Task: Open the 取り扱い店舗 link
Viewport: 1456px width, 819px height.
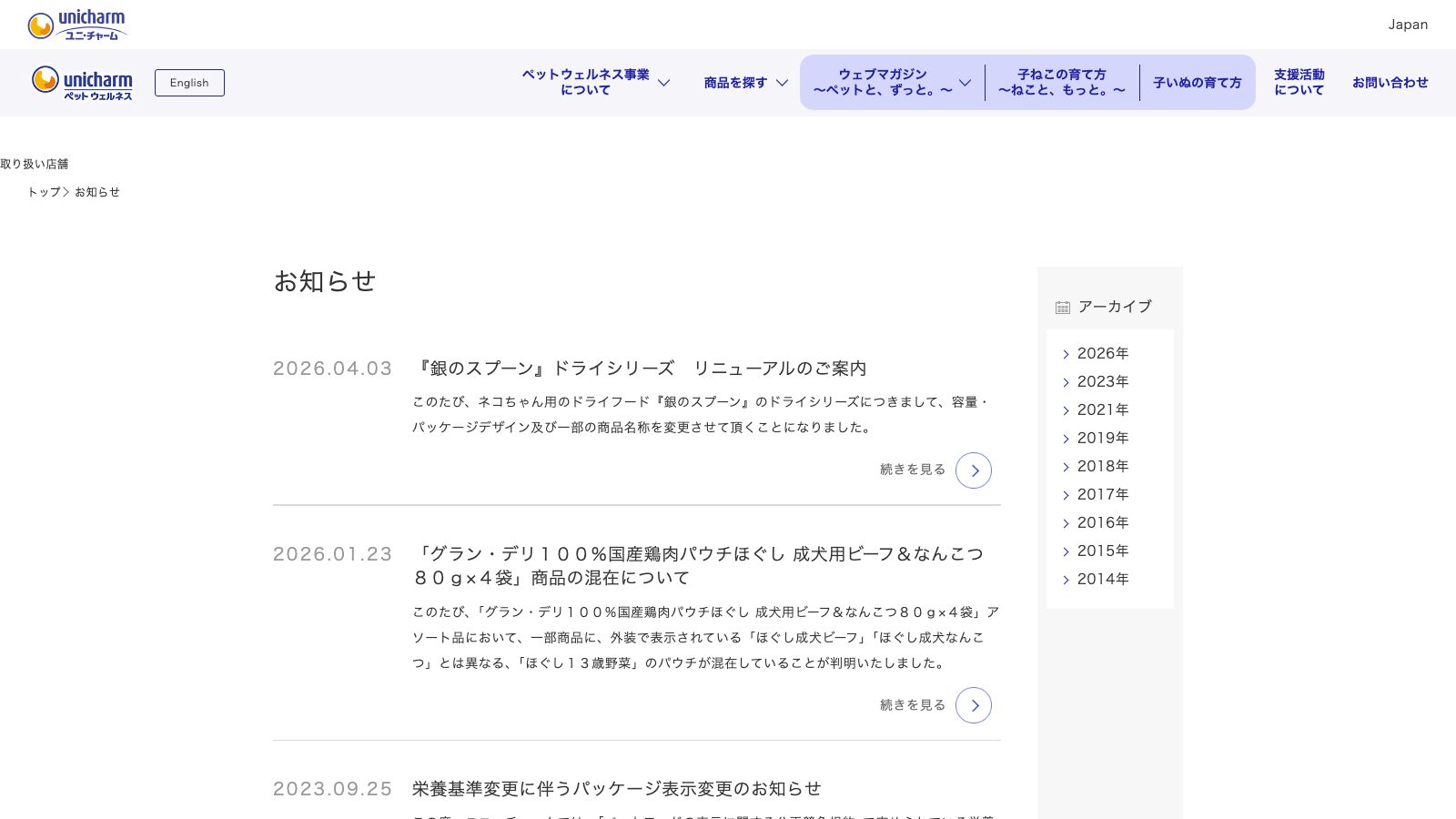Action: (x=35, y=164)
